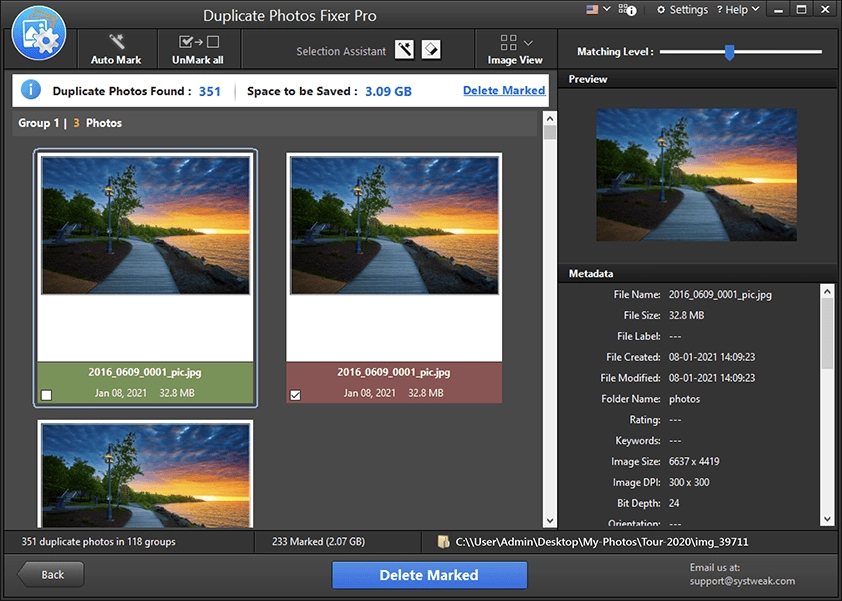Click the 2016_0609_0001_pic.jpg preview image
Viewport: 842px width, 601px height.
[x=696, y=174]
